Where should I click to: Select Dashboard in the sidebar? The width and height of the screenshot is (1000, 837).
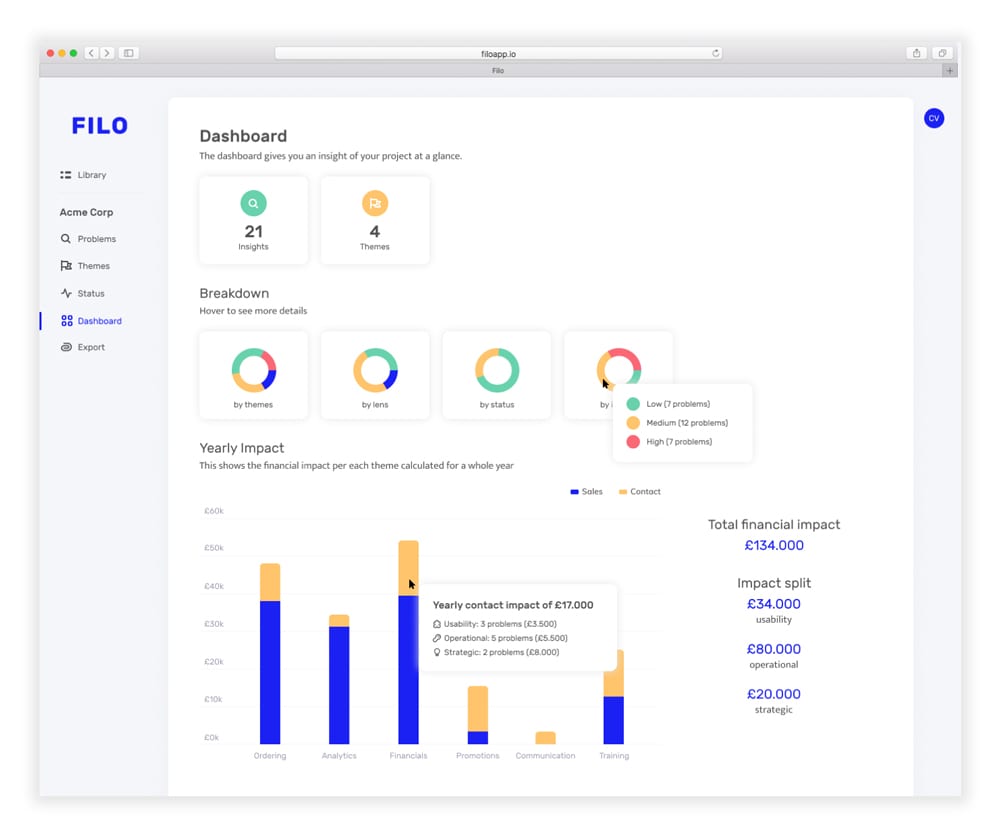(91, 321)
